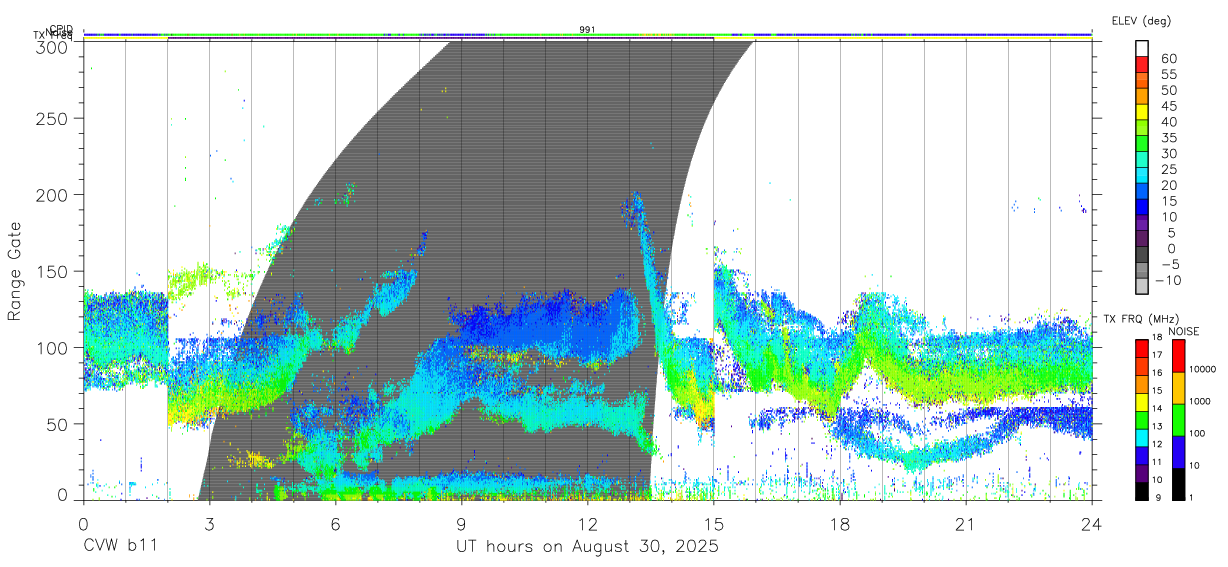Screen dimensions: 1228x567
Task: Click the '10000' label on NOISE colorbar
Action: pos(1203,370)
